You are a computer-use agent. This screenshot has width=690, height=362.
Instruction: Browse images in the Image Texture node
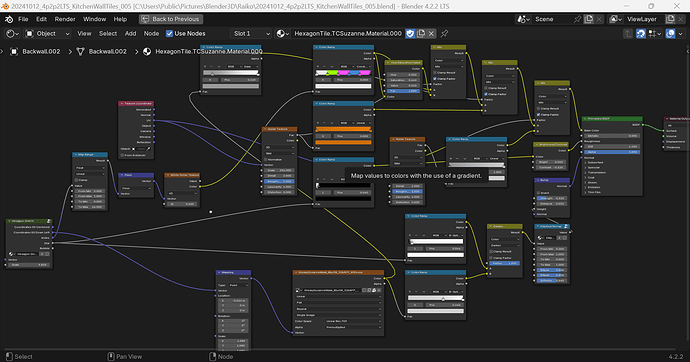[298, 290]
